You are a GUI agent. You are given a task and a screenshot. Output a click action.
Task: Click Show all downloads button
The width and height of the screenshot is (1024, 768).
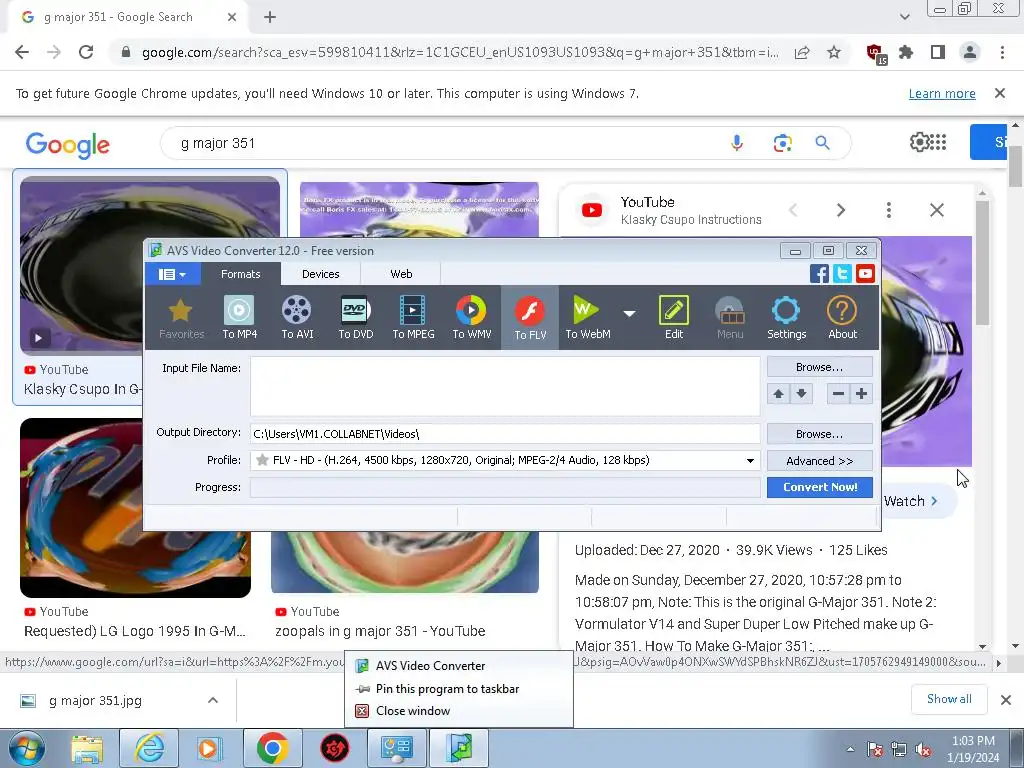click(949, 699)
